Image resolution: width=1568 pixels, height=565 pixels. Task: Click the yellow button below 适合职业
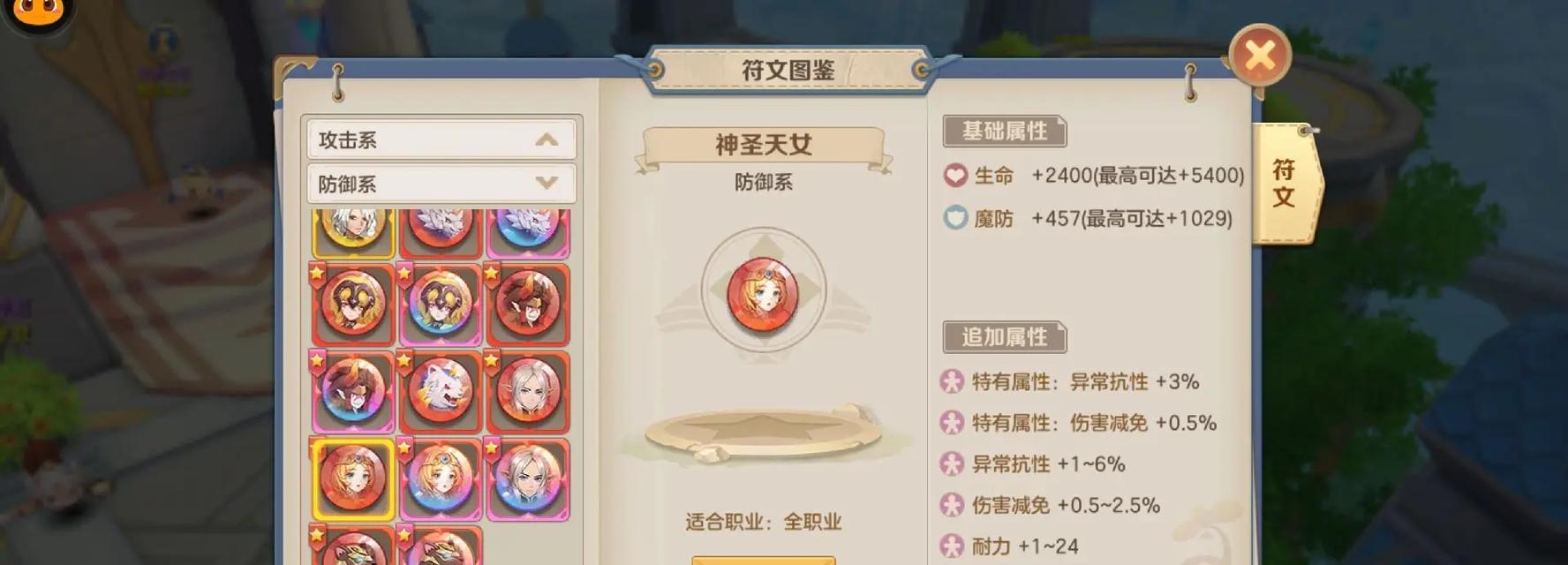[x=764, y=561]
